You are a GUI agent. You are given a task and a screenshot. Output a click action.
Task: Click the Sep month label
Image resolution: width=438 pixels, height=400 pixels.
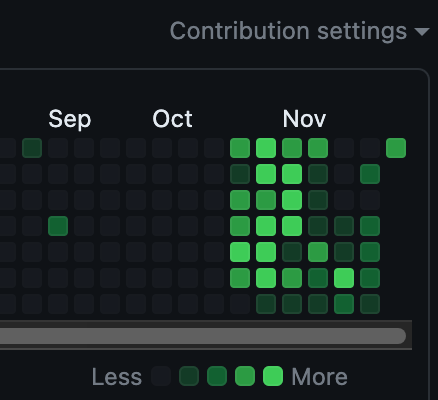(70, 119)
